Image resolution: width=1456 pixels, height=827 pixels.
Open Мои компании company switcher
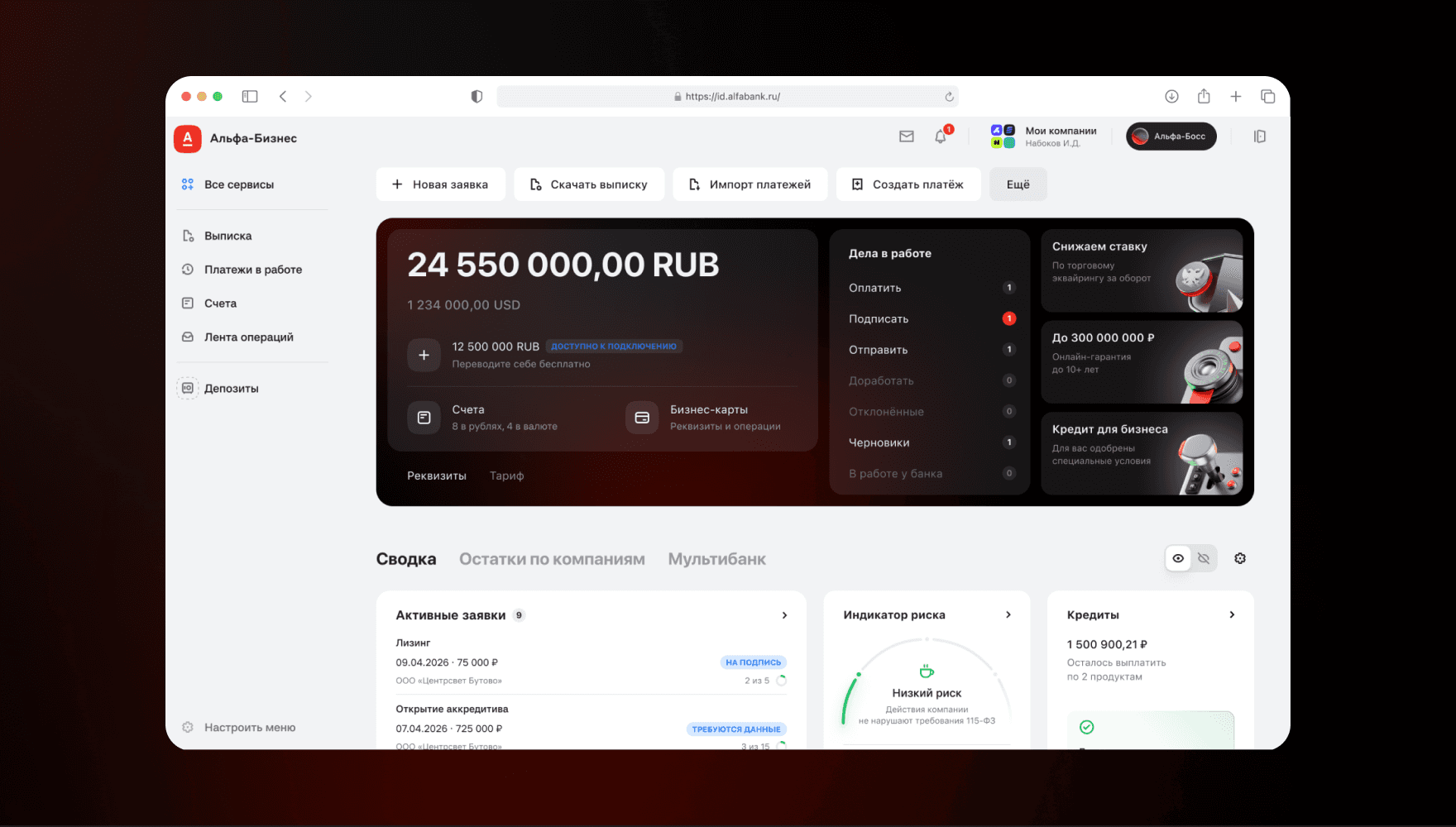[1044, 136]
